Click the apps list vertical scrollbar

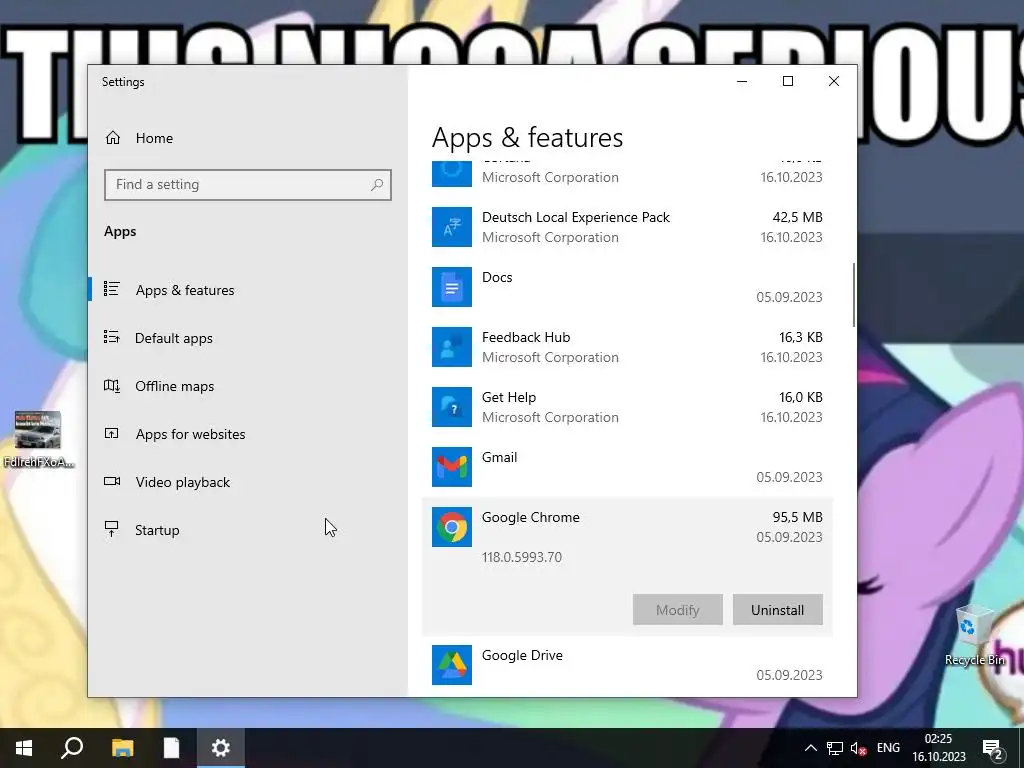854,295
